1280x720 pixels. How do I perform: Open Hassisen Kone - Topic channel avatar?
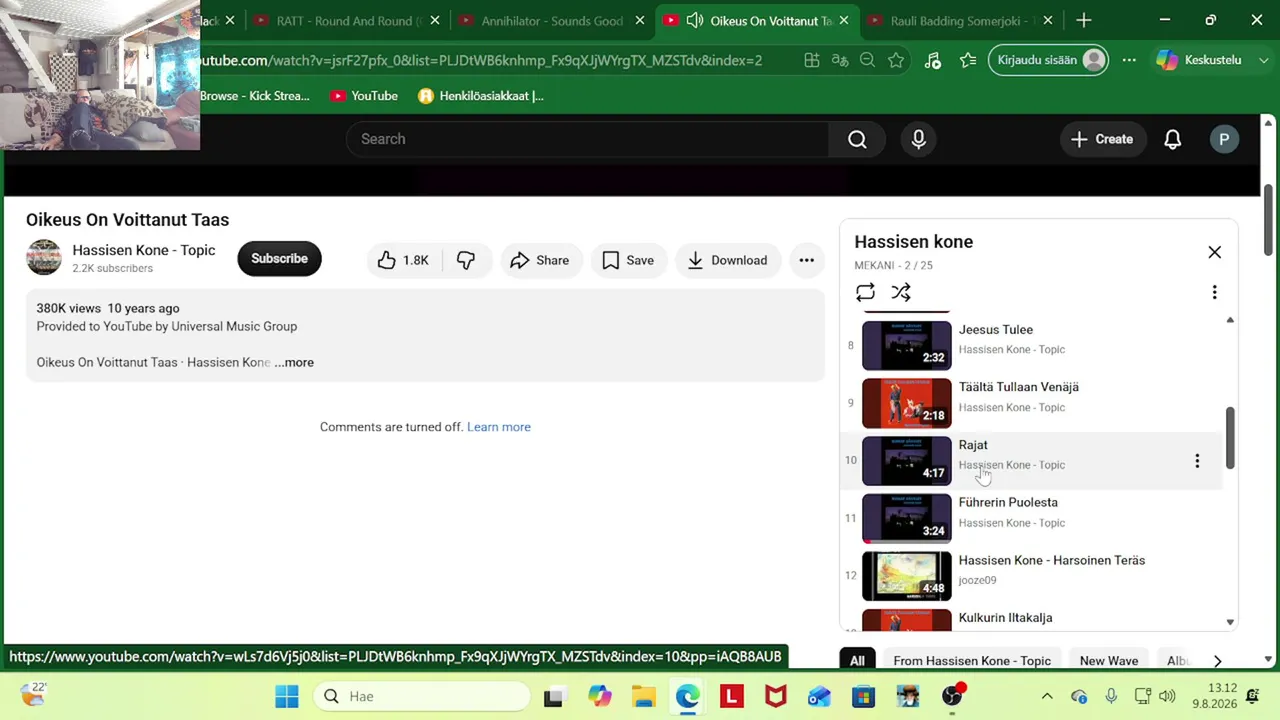(x=44, y=258)
